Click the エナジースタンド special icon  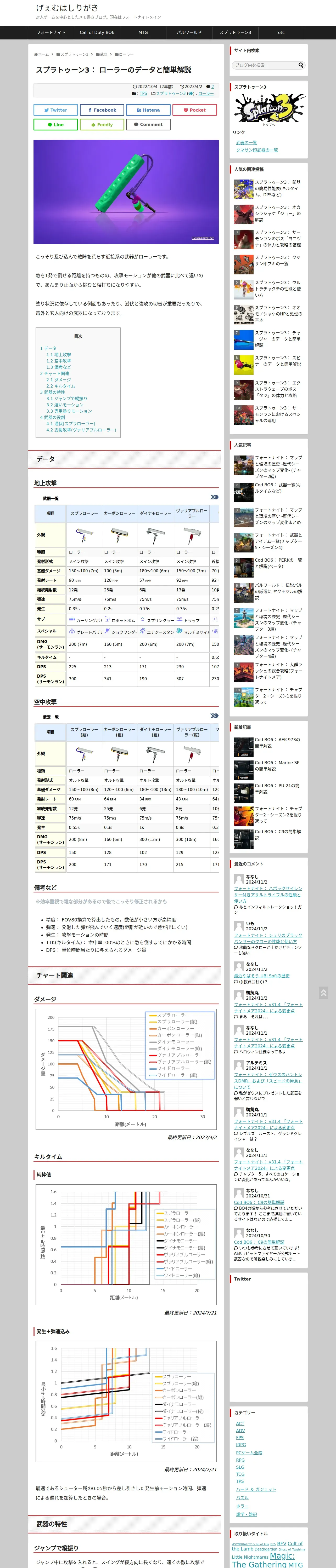tap(143, 631)
